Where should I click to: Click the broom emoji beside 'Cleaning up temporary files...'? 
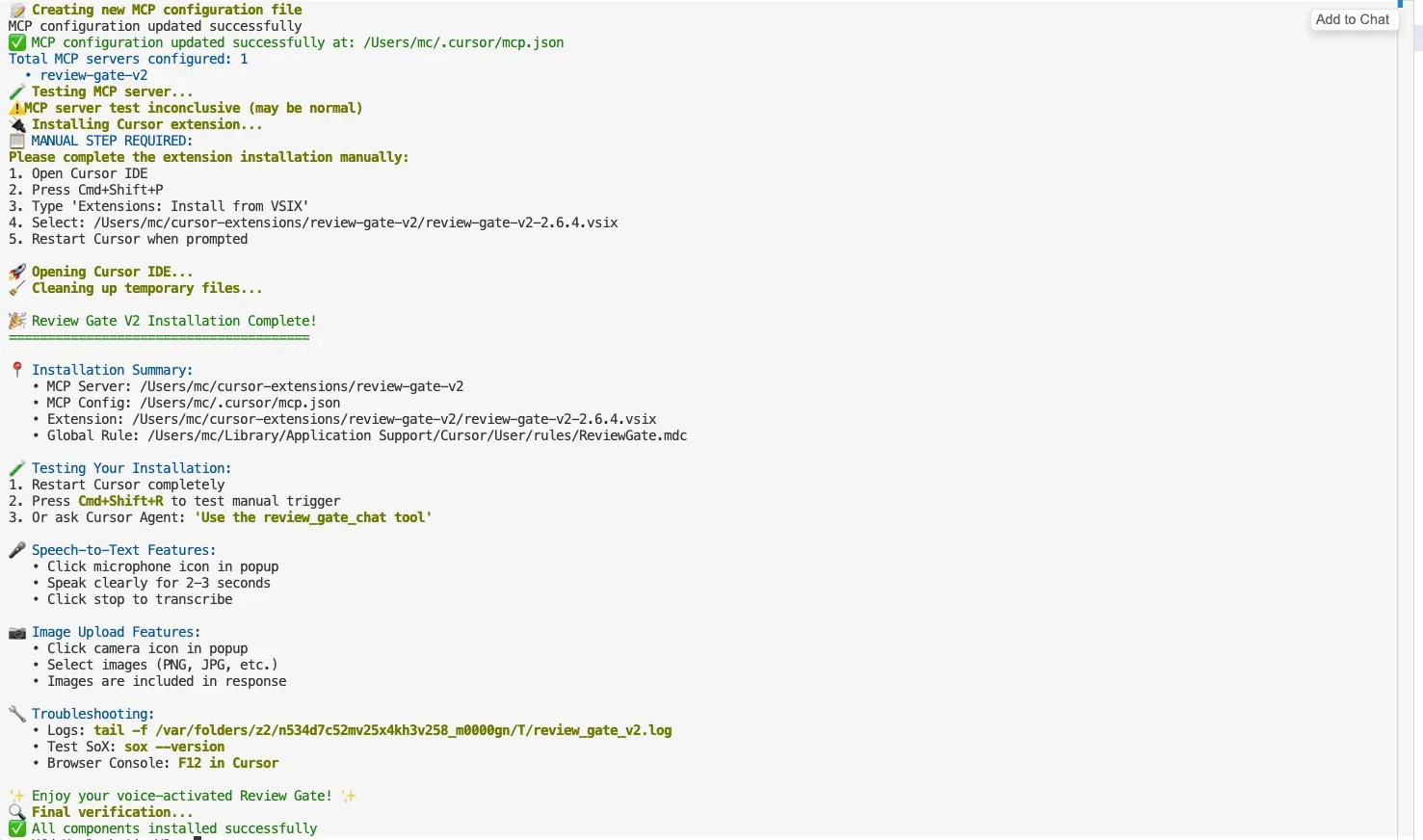[17, 288]
